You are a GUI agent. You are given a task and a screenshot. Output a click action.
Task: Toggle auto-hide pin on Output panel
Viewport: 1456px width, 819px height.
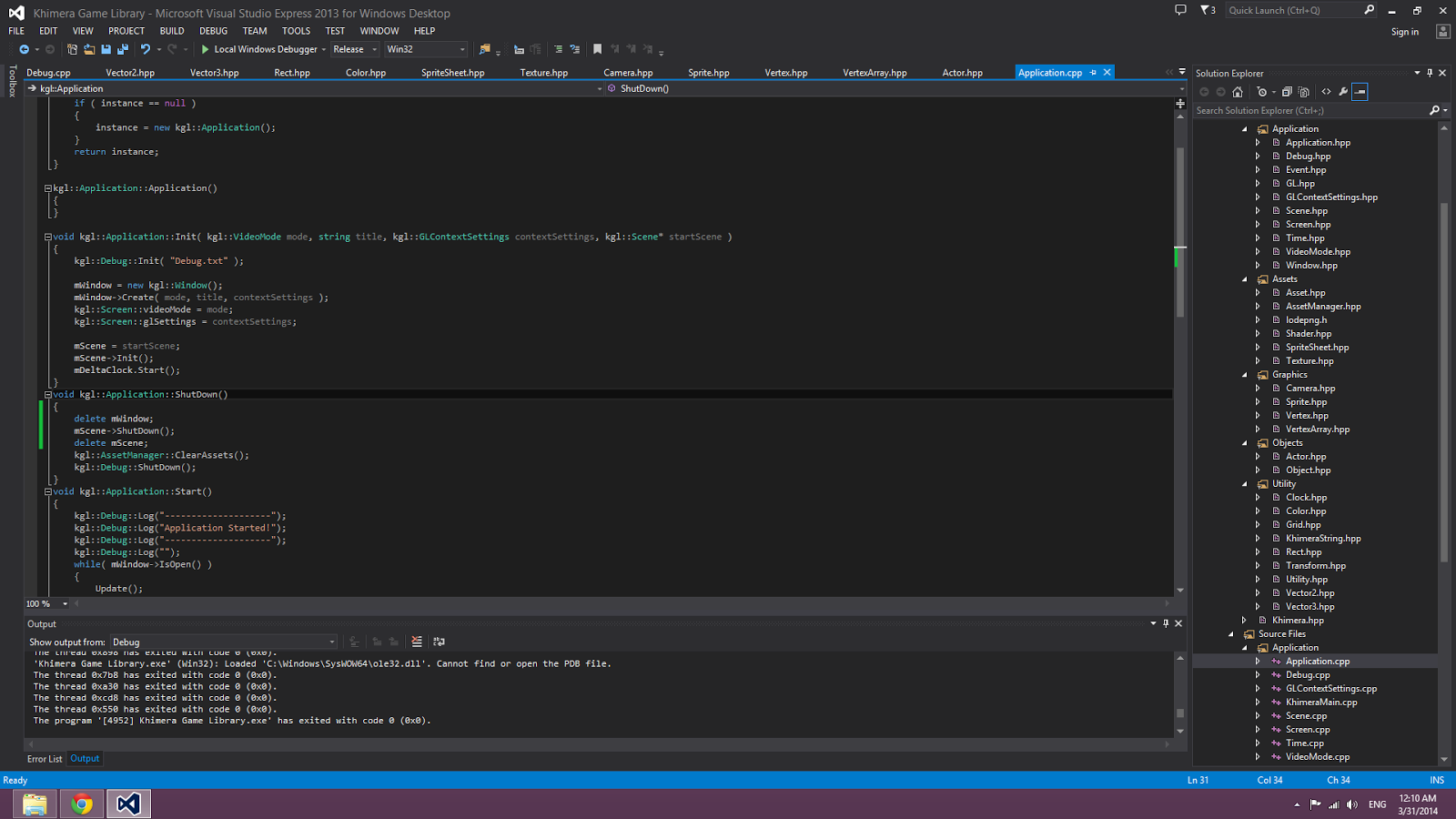[1166, 623]
